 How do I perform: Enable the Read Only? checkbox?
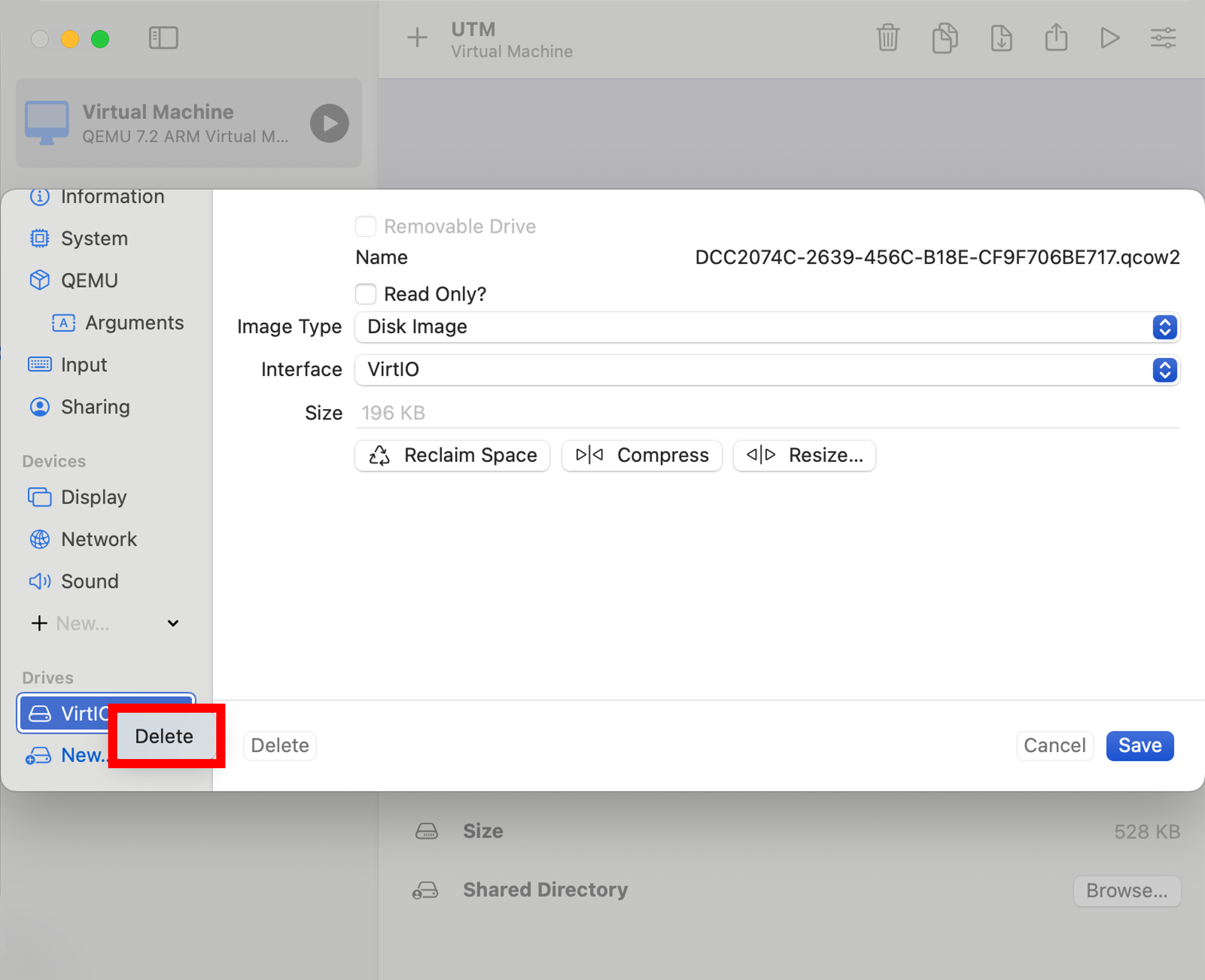coord(366,294)
